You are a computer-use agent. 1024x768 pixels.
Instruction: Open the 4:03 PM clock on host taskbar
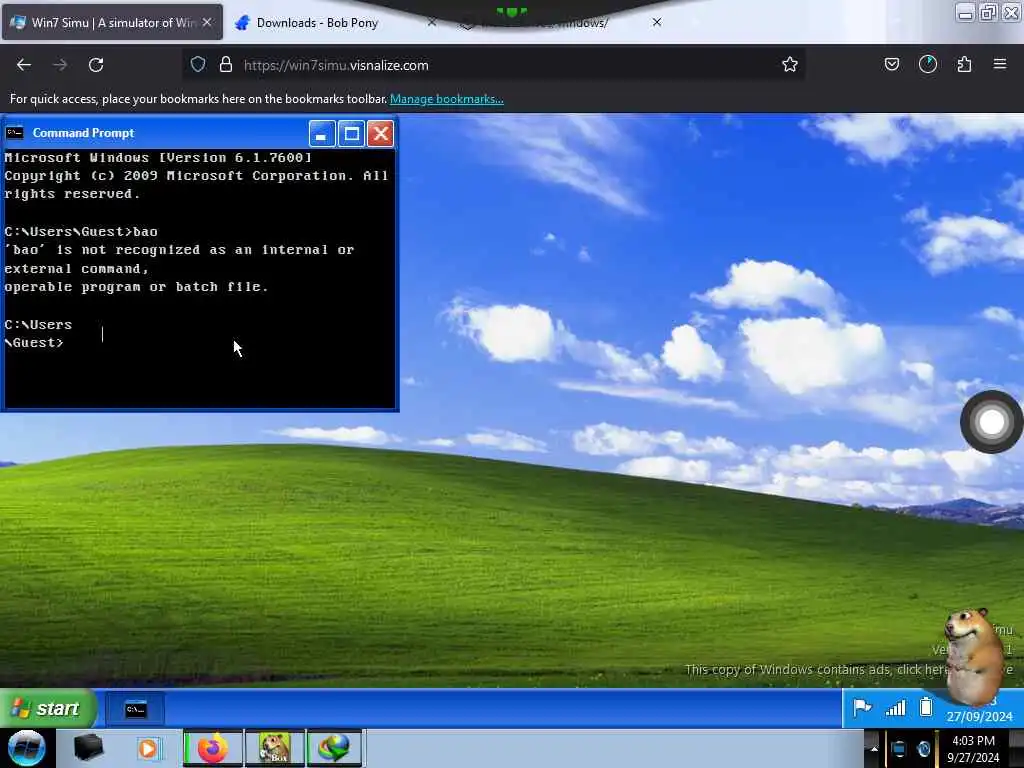973,749
